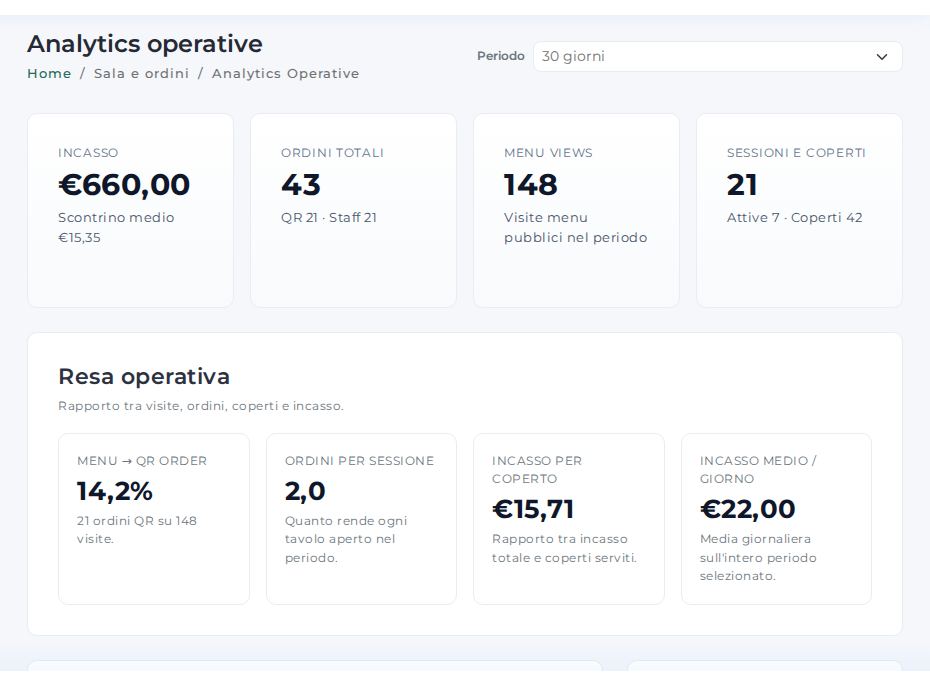Click the Resa operativa section heading

pos(144,377)
